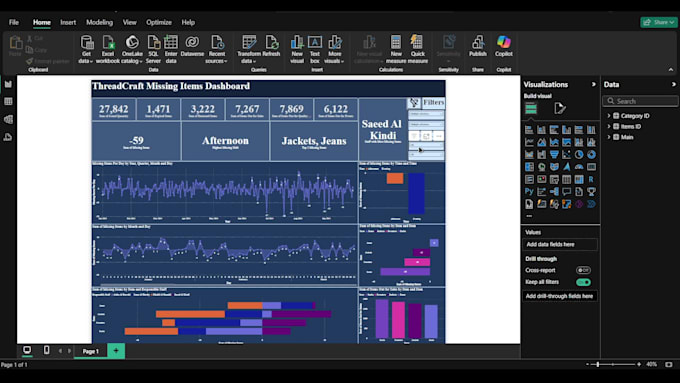The width and height of the screenshot is (680, 383).
Task: Select the Build visual pane icon
Action: [x=531, y=108]
